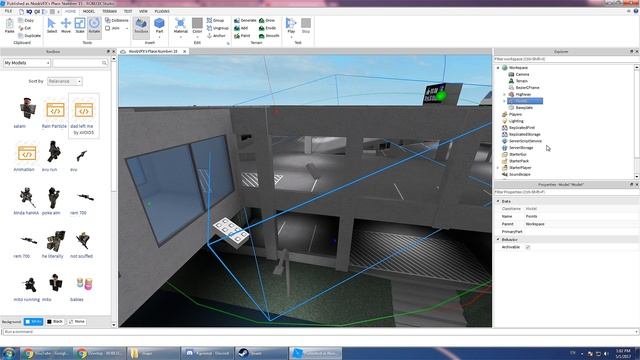Click terrain Erode tool

(x=268, y=28)
